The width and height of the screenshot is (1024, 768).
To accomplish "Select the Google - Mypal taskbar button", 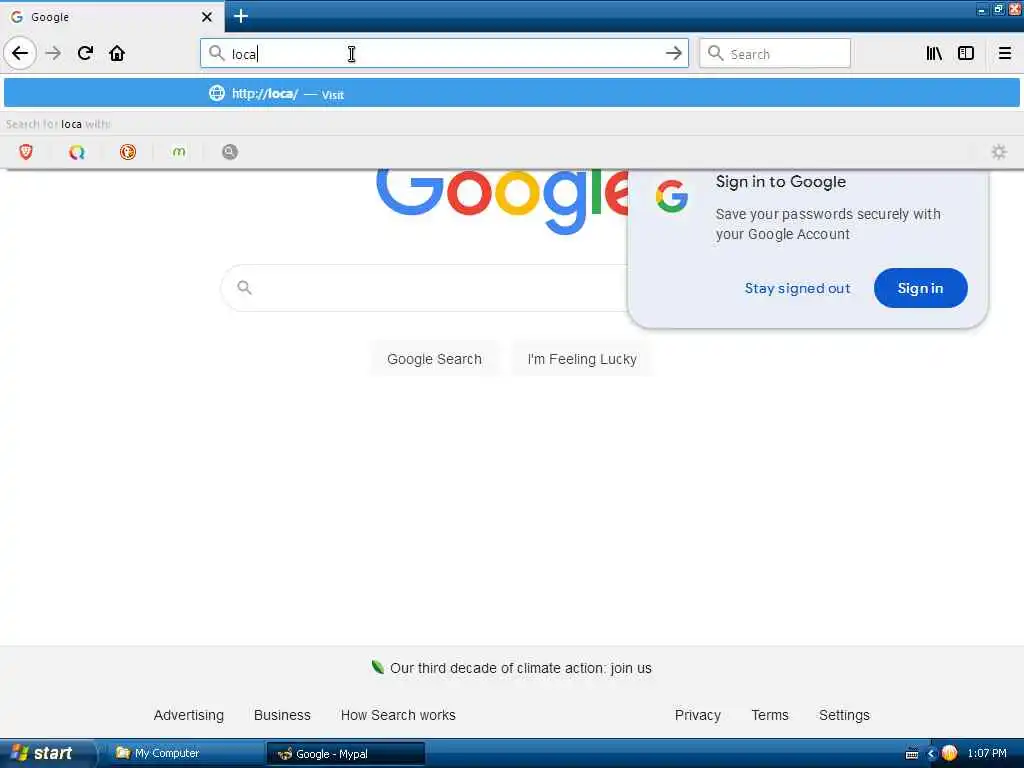I will click(345, 754).
